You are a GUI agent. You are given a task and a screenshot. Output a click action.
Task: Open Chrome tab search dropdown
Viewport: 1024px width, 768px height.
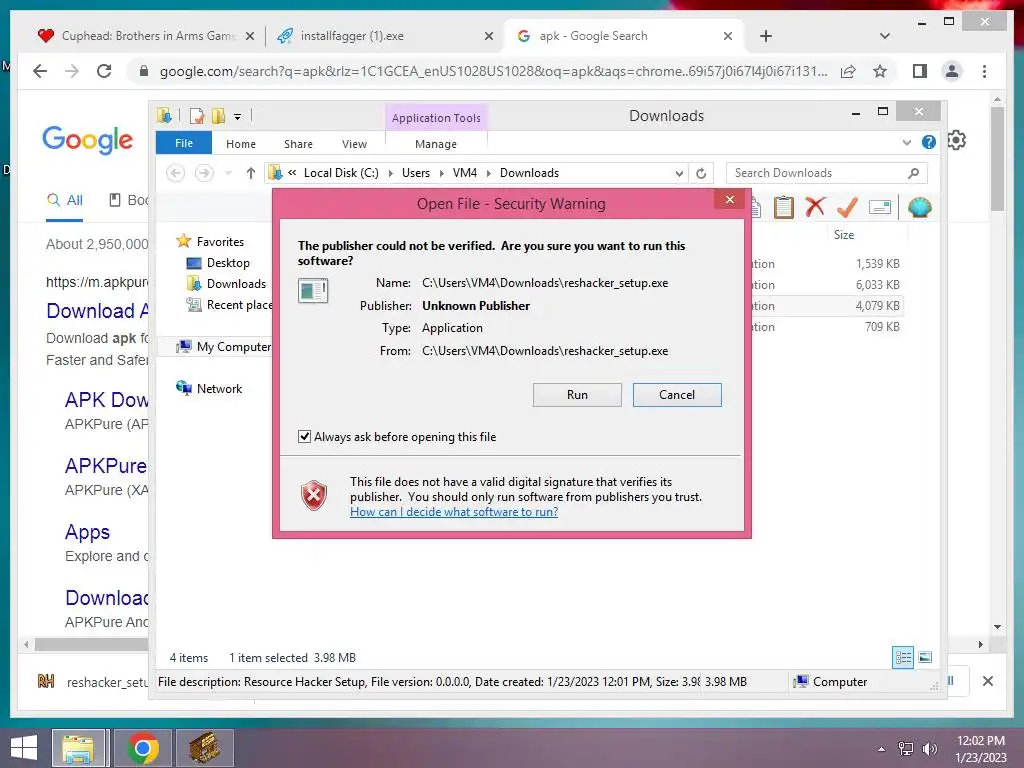point(885,36)
